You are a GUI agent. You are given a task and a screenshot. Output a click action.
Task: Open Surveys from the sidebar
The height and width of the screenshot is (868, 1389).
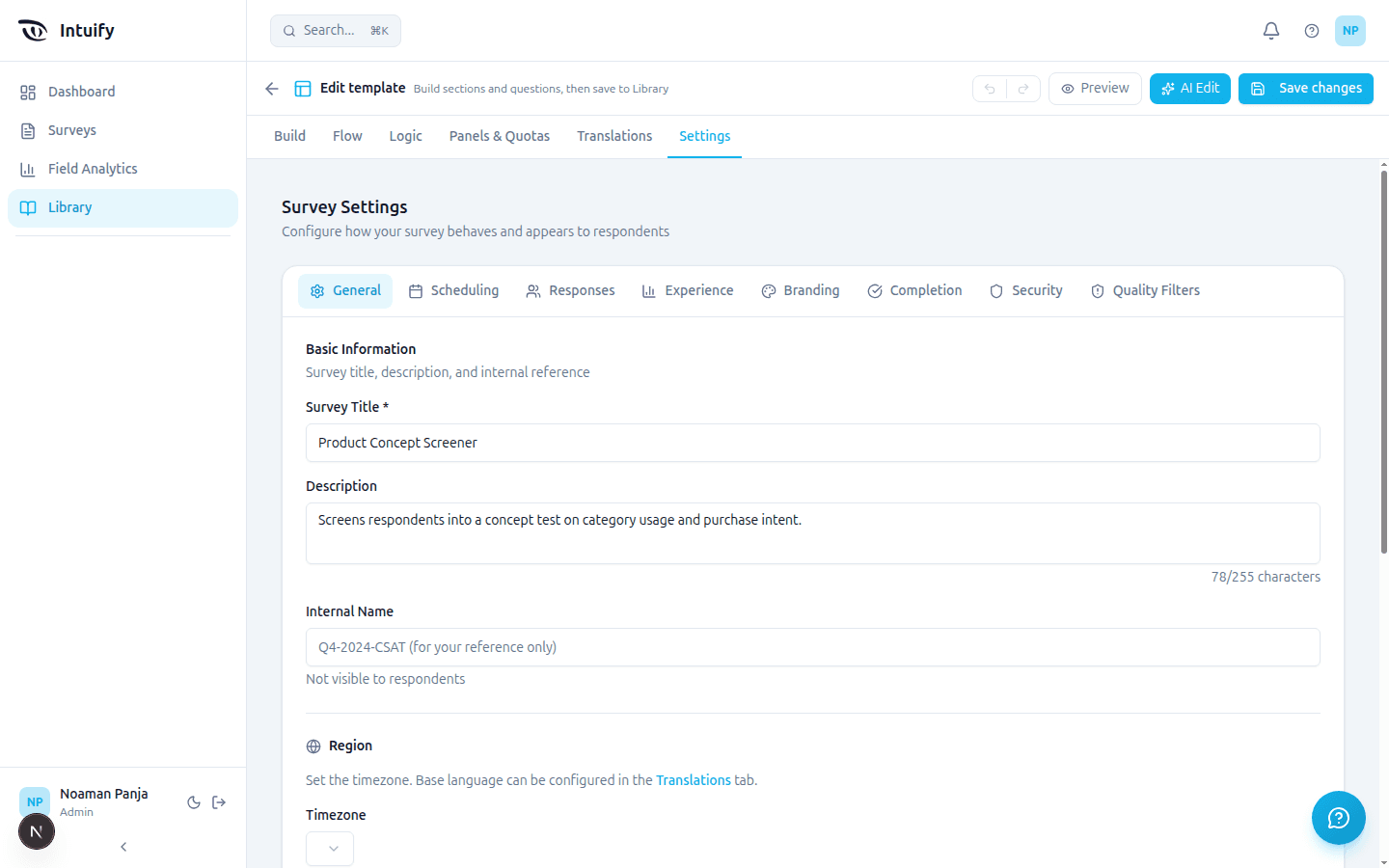click(123, 130)
